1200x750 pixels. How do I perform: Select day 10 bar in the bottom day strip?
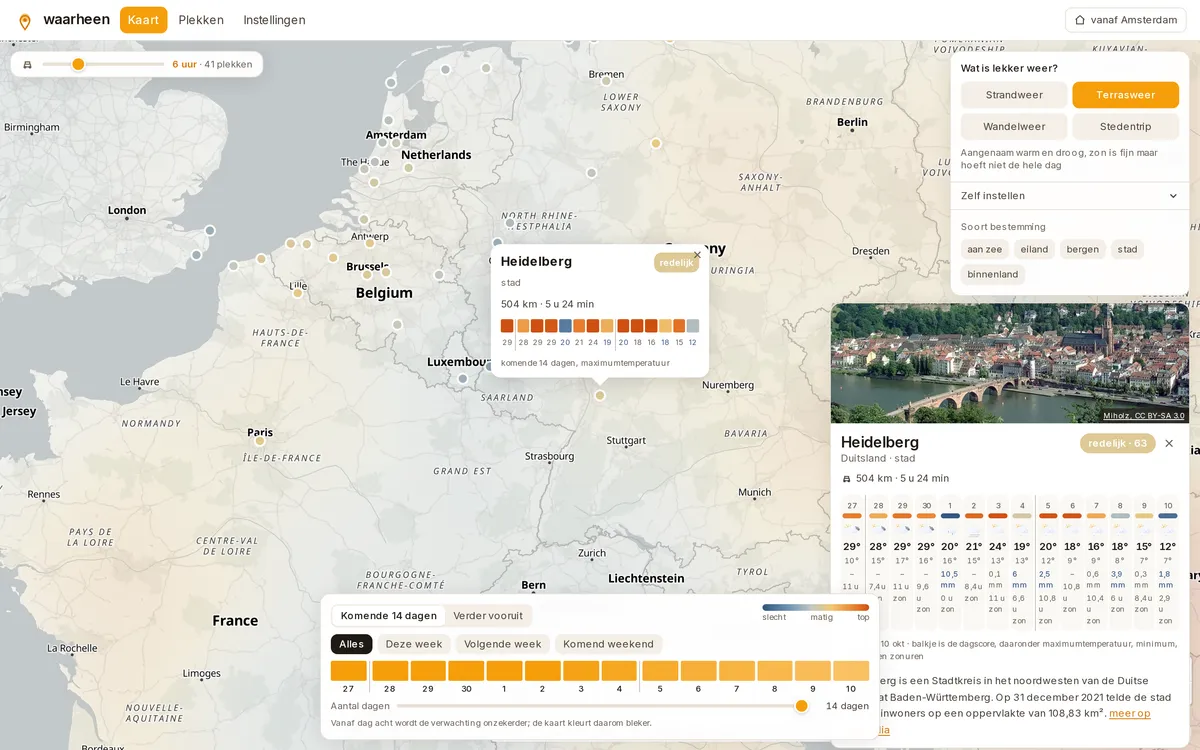pyautogui.click(x=851, y=671)
